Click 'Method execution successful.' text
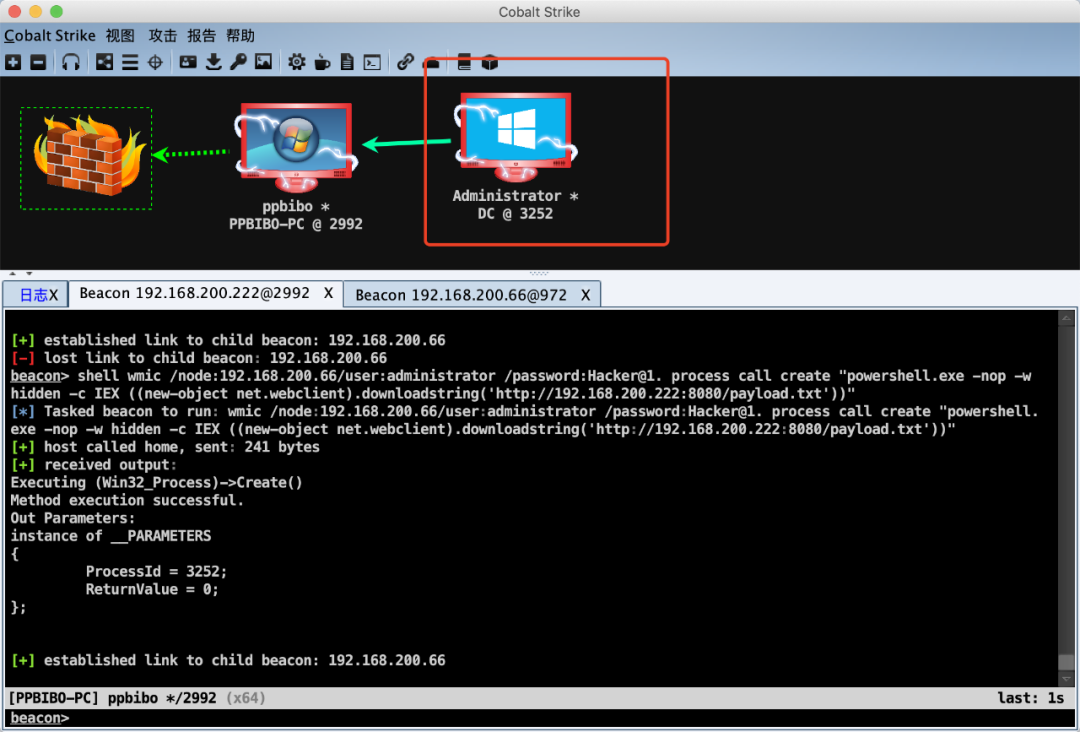Image resolution: width=1080 pixels, height=732 pixels. pos(127,501)
